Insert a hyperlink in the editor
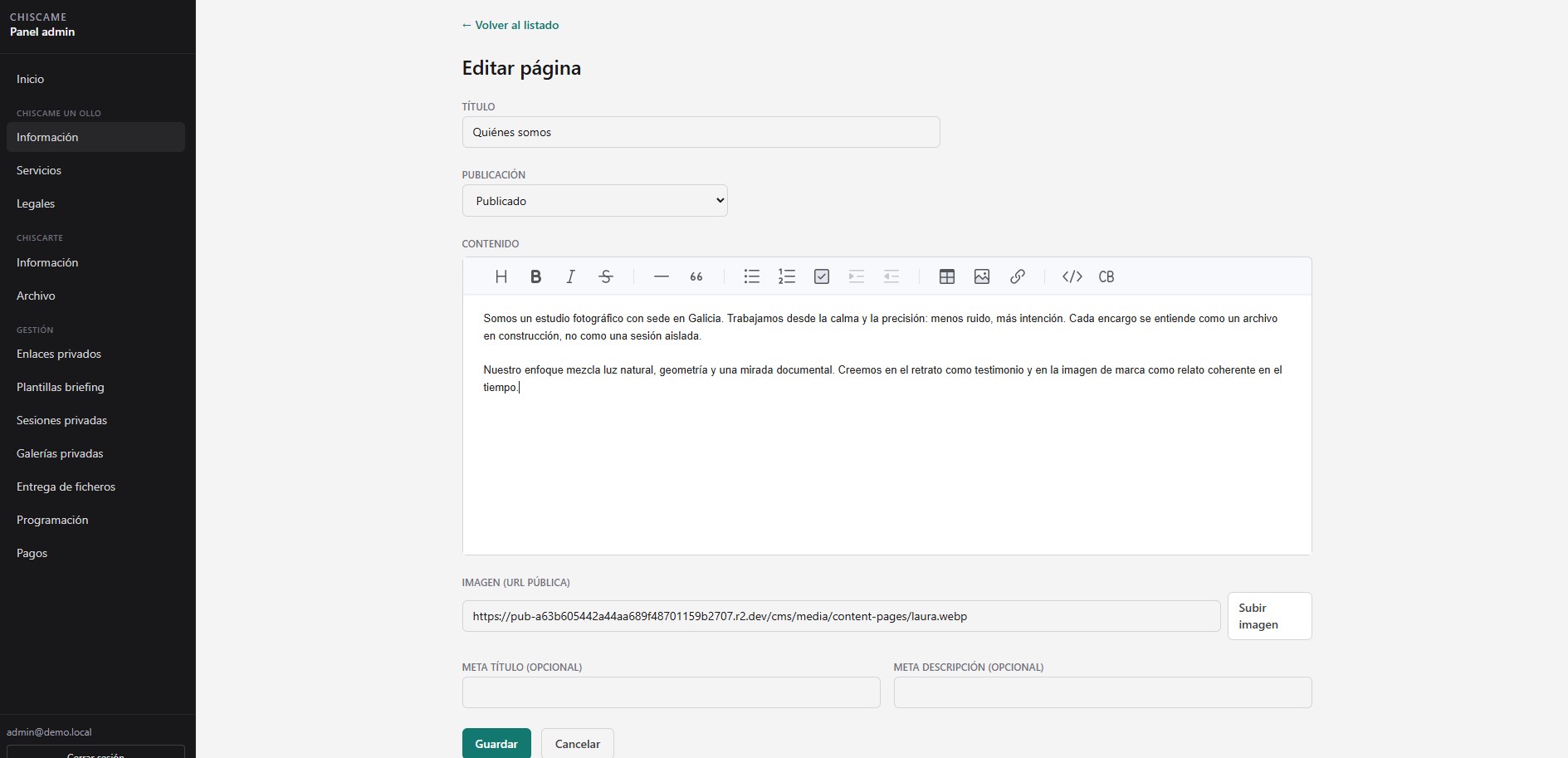 click(x=1018, y=276)
